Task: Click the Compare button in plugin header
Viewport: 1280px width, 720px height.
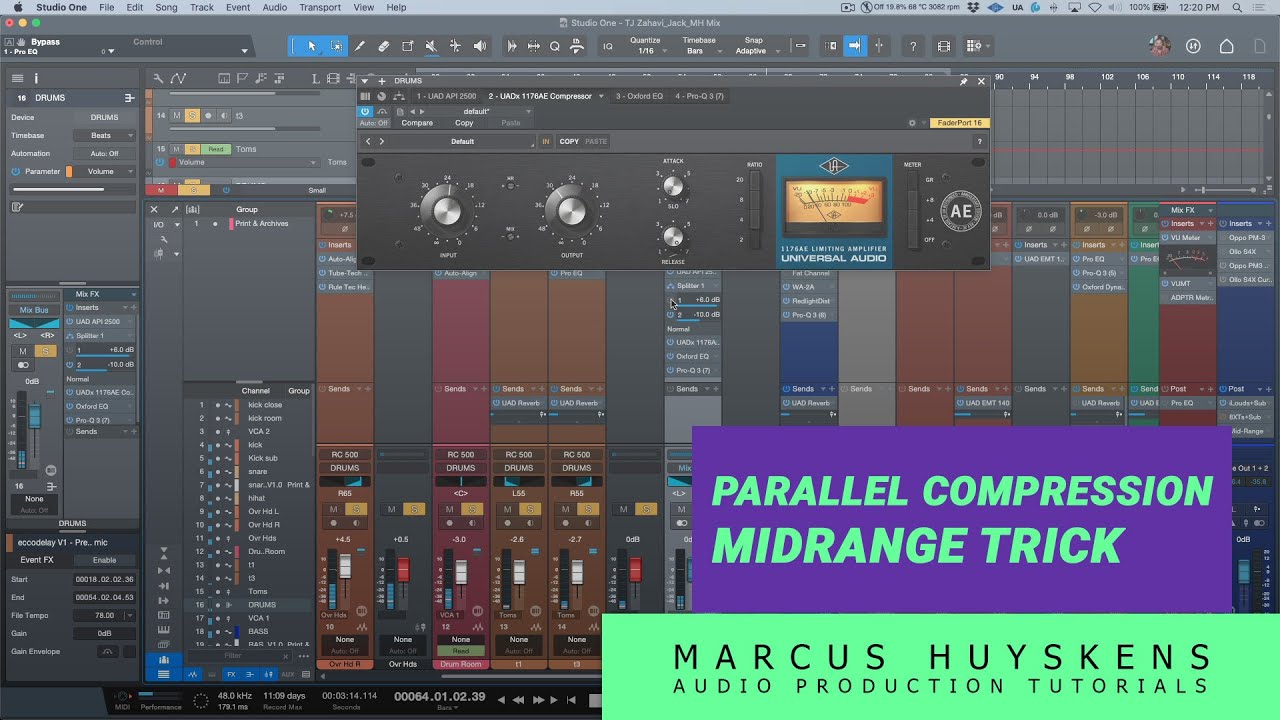Action: [417, 123]
